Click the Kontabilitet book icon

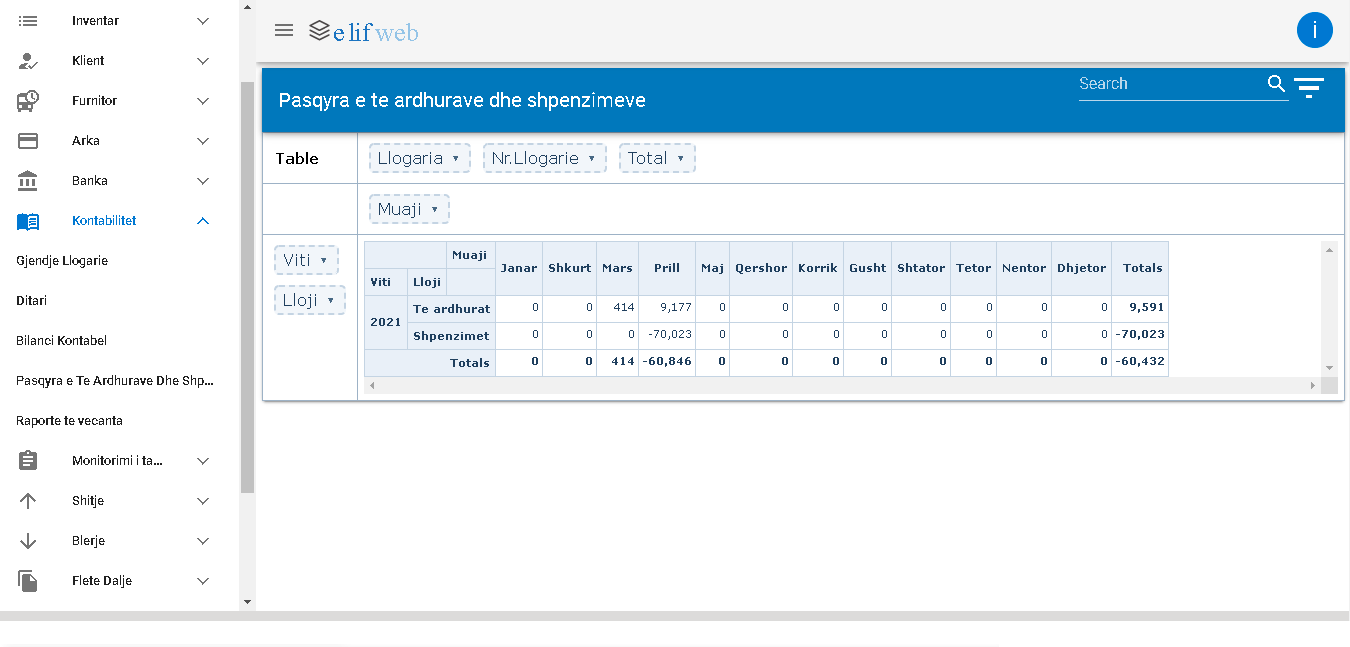28,221
